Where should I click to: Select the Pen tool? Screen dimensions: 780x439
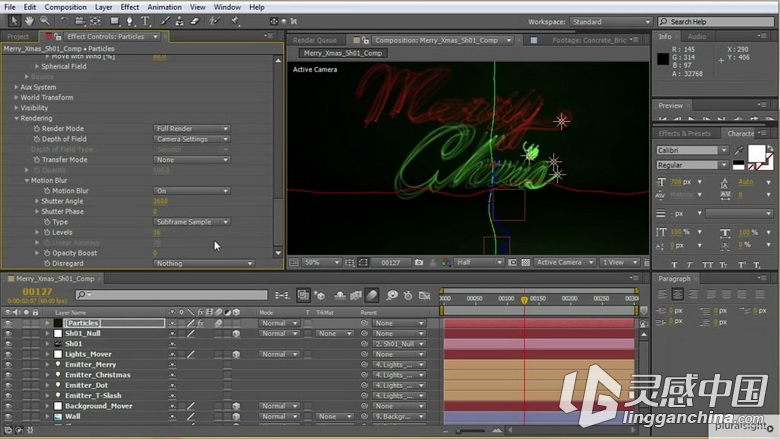(130, 21)
